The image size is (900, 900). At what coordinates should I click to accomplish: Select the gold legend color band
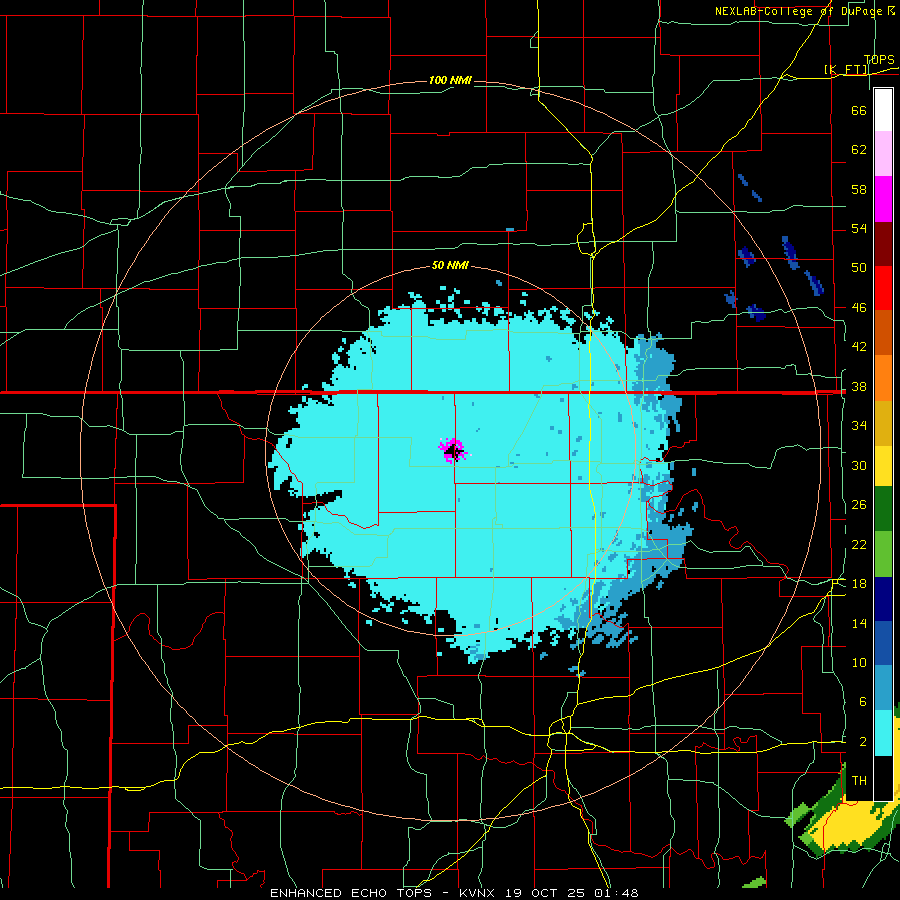(x=883, y=423)
